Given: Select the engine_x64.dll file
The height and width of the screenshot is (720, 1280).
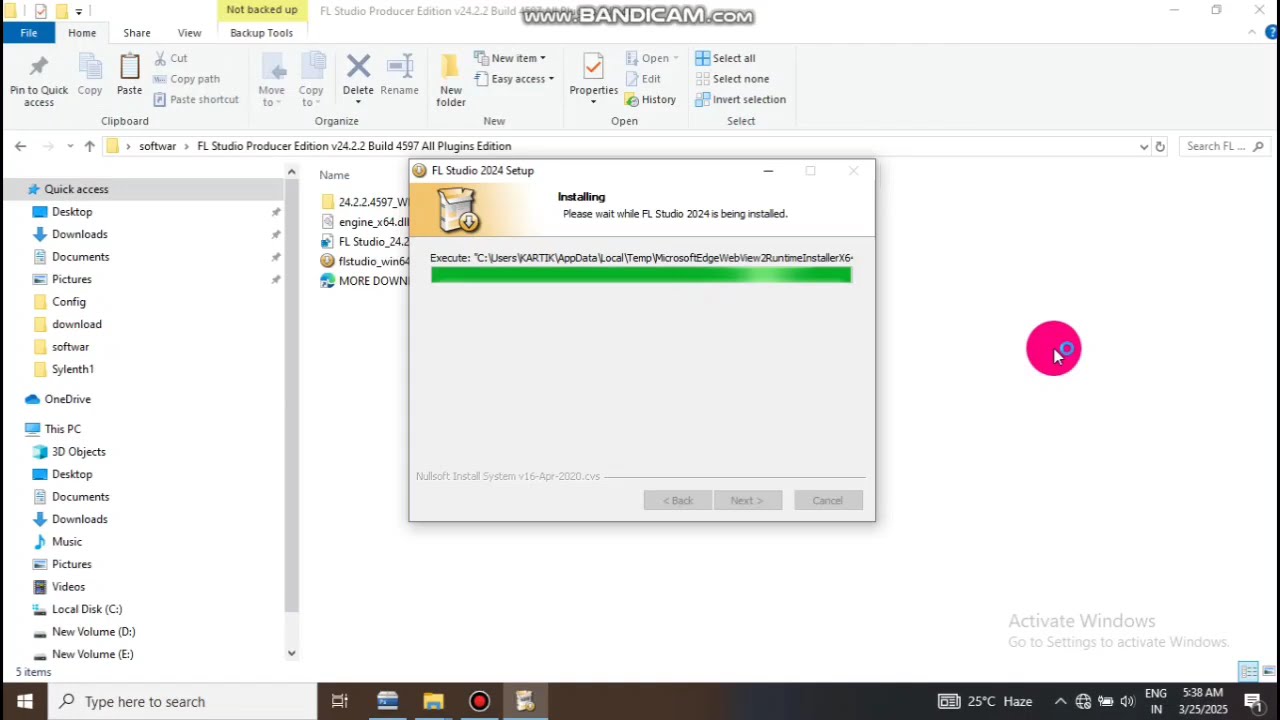Looking at the screenshot, I should (x=364, y=222).
